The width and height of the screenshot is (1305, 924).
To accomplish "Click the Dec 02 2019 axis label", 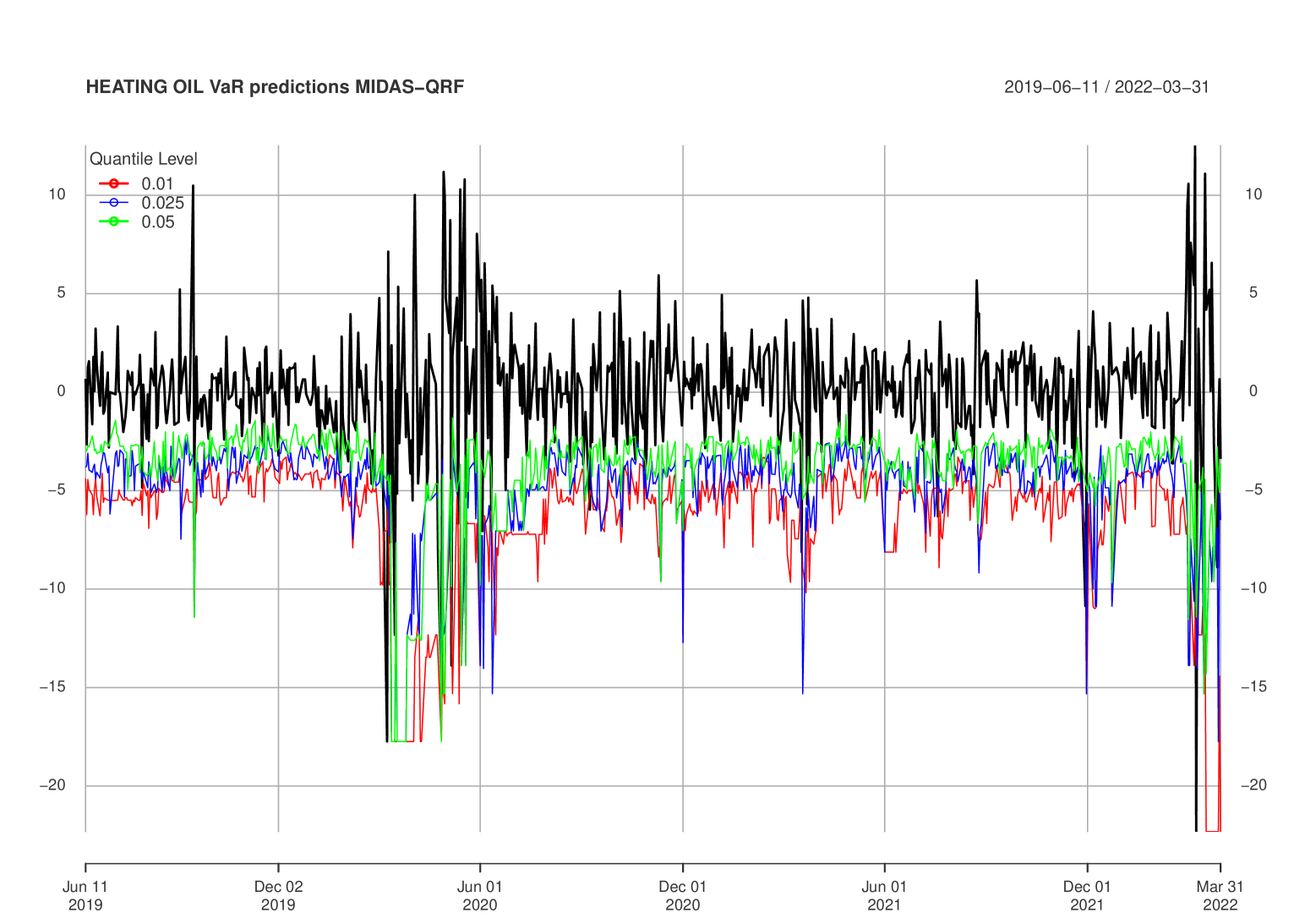I will (x=278, y=895).
